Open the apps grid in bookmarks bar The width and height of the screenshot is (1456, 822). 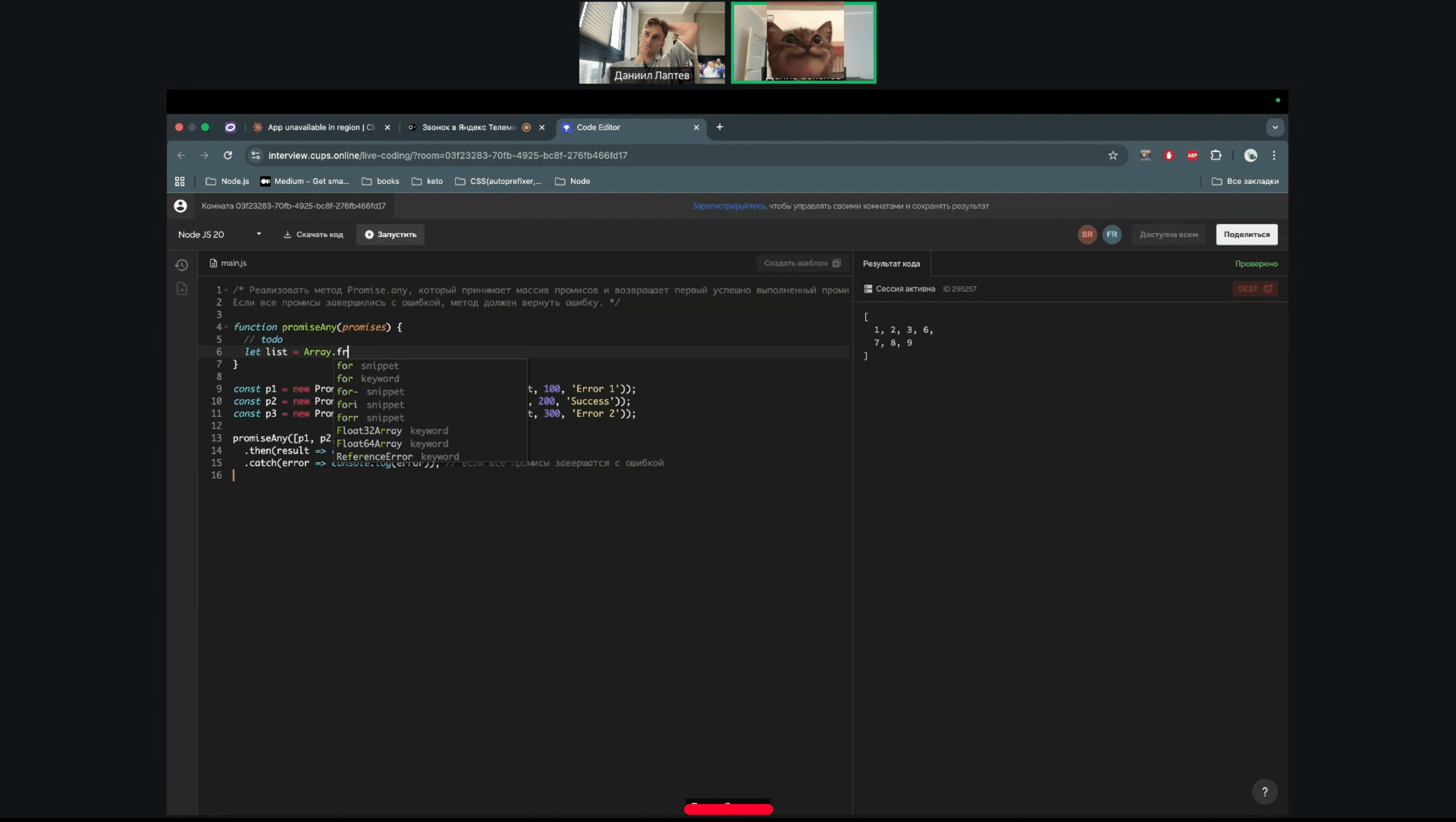click(x=180, y=181)
